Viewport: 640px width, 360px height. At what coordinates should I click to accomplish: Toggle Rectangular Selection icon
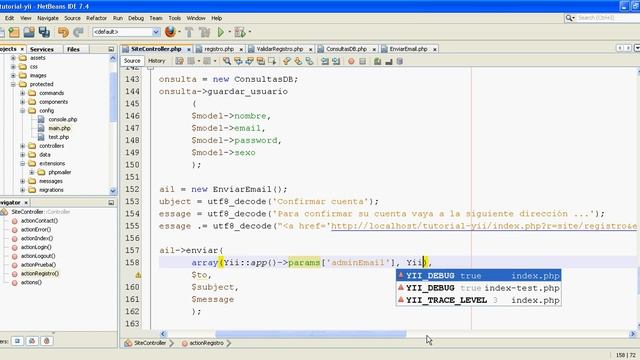point(272,61)
